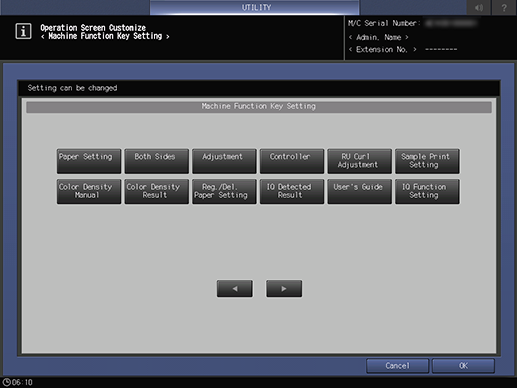Select the Paper Setting key
Image resolution: width=517 pixels, height=388 pixels.
point(89,161)
